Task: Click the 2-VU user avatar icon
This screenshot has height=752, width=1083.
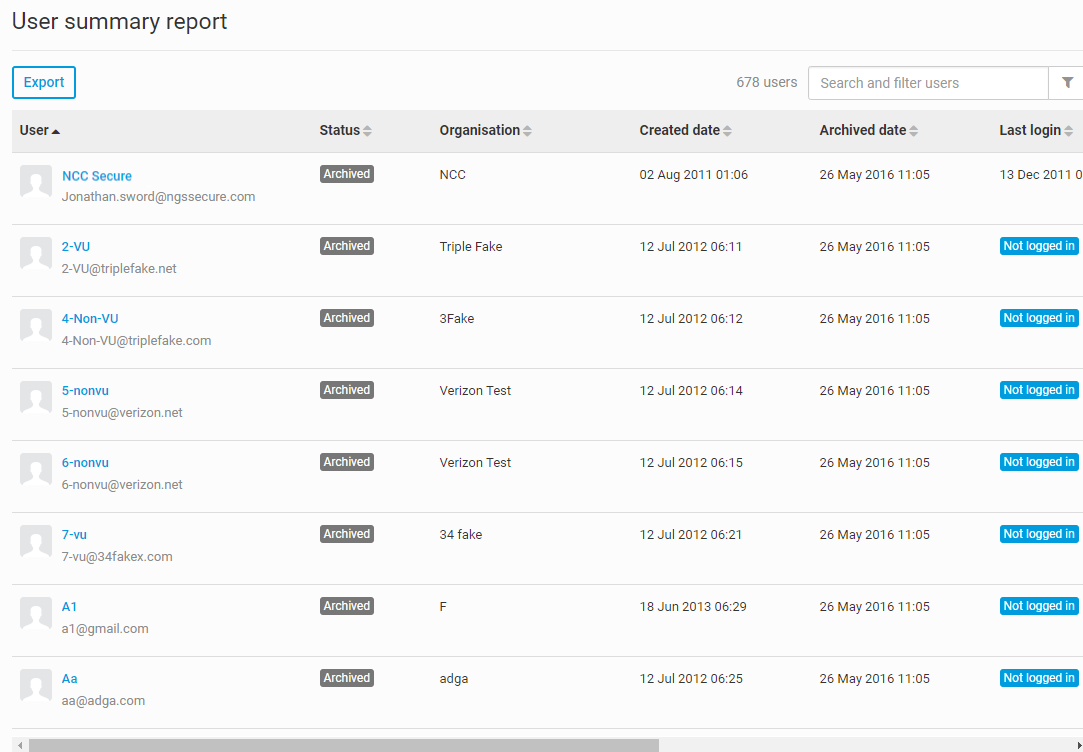Action: [x=36, y=254]
